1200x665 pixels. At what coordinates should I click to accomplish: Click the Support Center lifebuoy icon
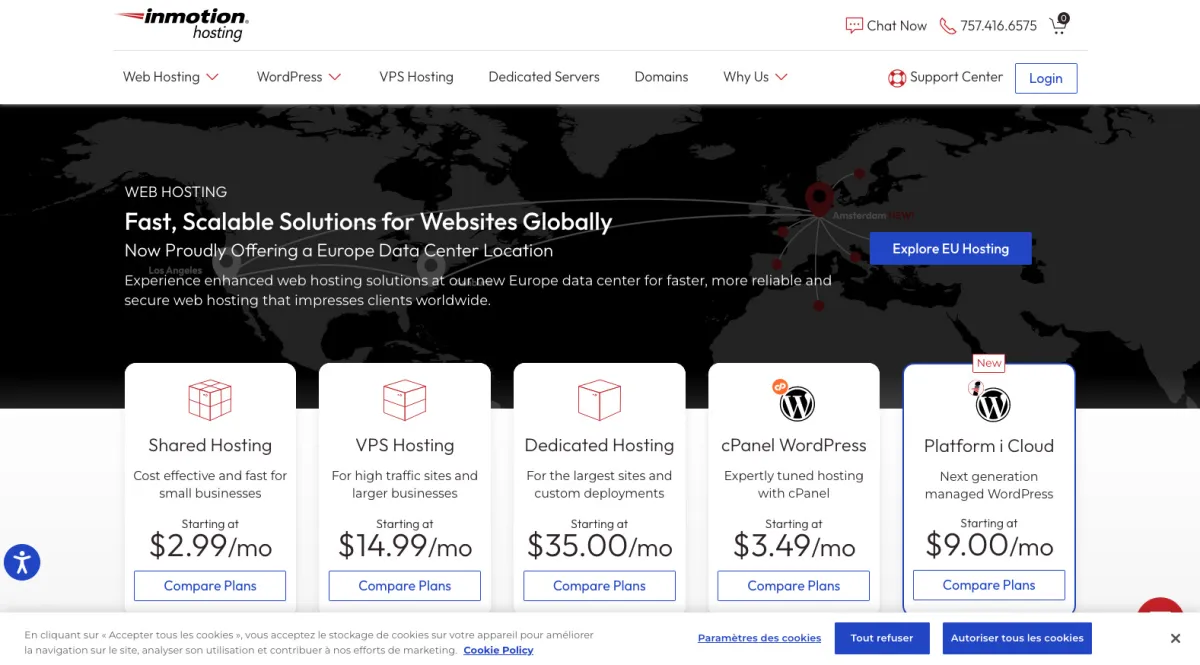(x=897, y=78)
